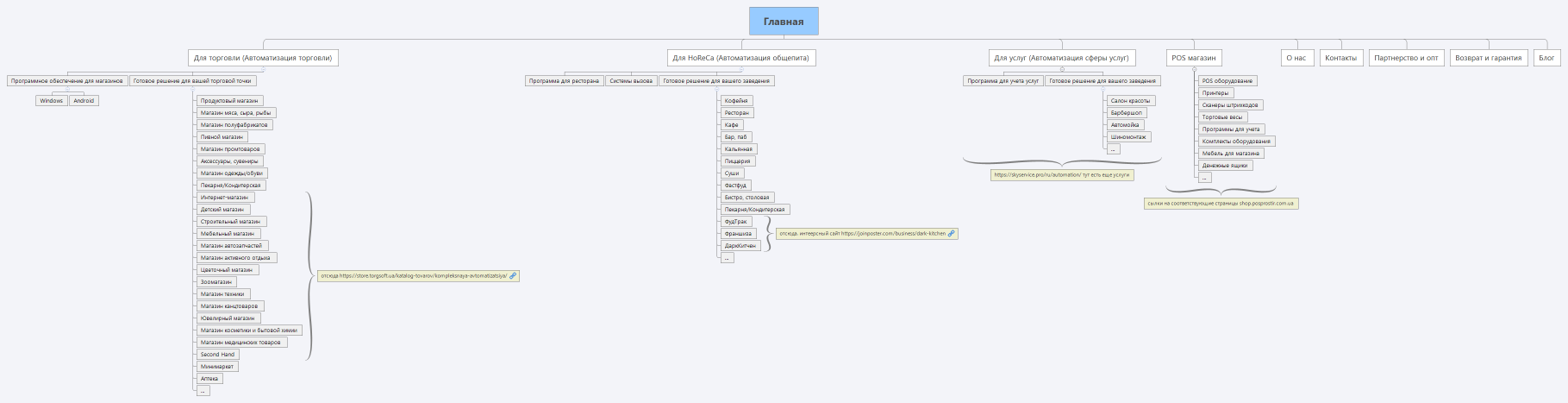Image resolution: width=1568 pixels, height=403 pixels.
Task: Select the Пиццерия node
Action: [737, 161]
